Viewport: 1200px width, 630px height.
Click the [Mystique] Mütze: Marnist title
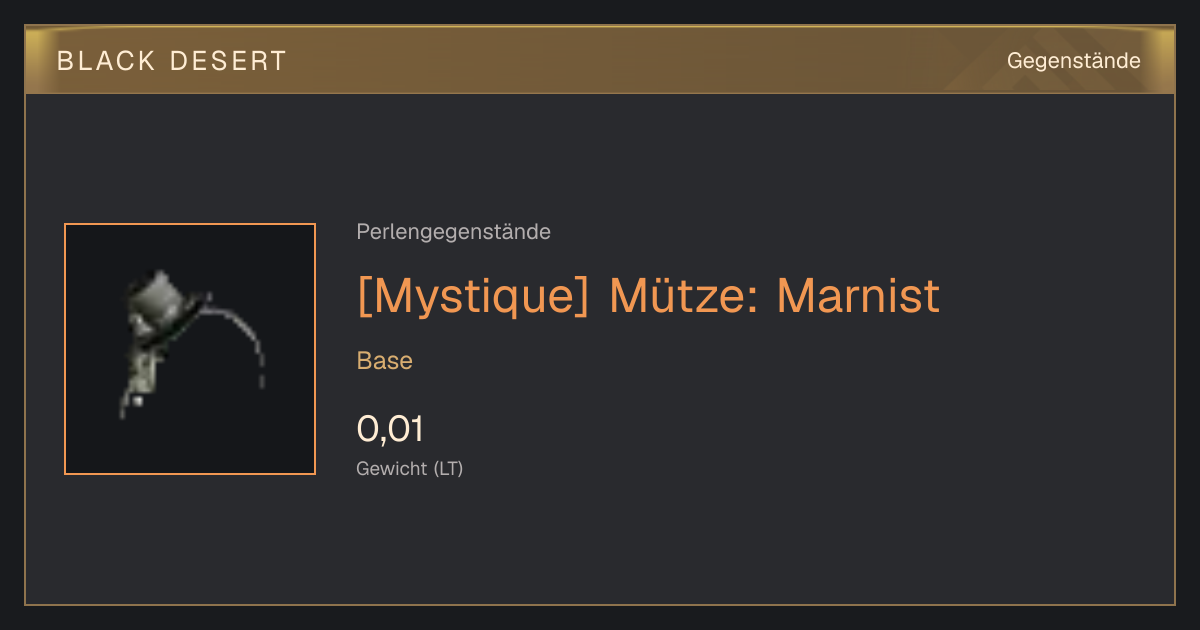point(648,296)
